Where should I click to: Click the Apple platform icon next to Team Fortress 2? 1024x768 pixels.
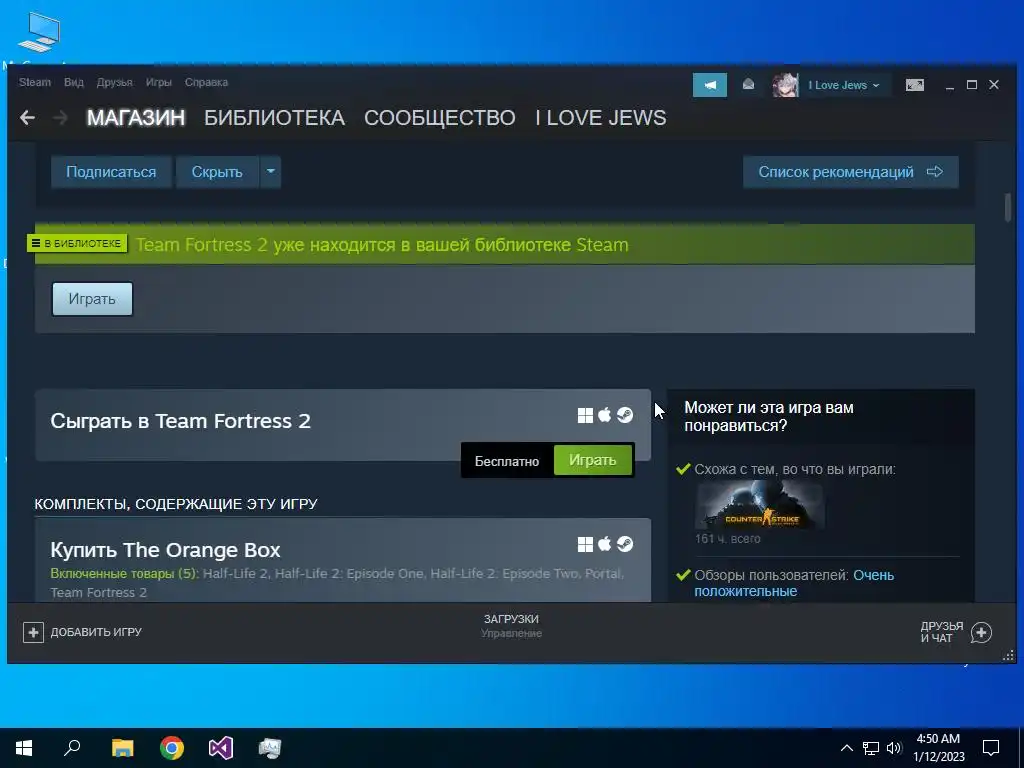click(605, 415)
